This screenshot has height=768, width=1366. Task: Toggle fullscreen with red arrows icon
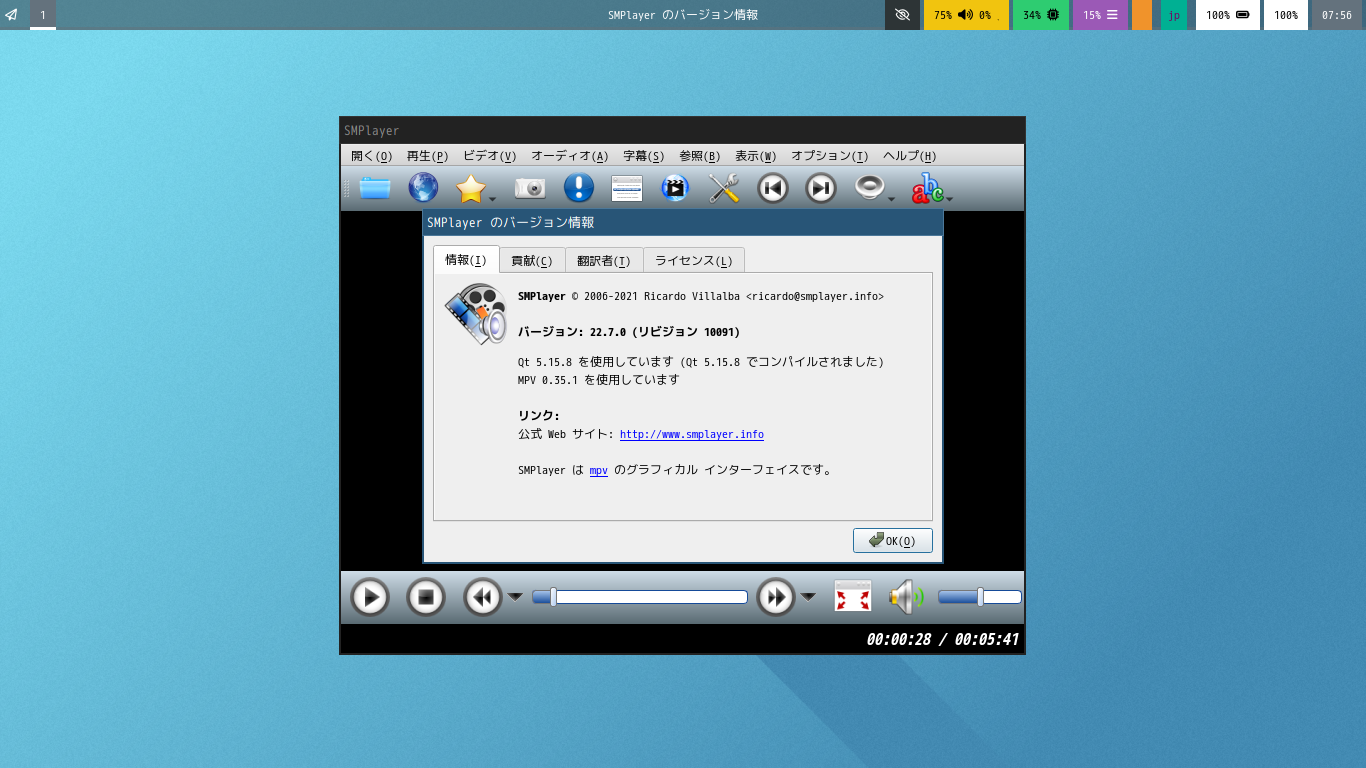[853, 597]
